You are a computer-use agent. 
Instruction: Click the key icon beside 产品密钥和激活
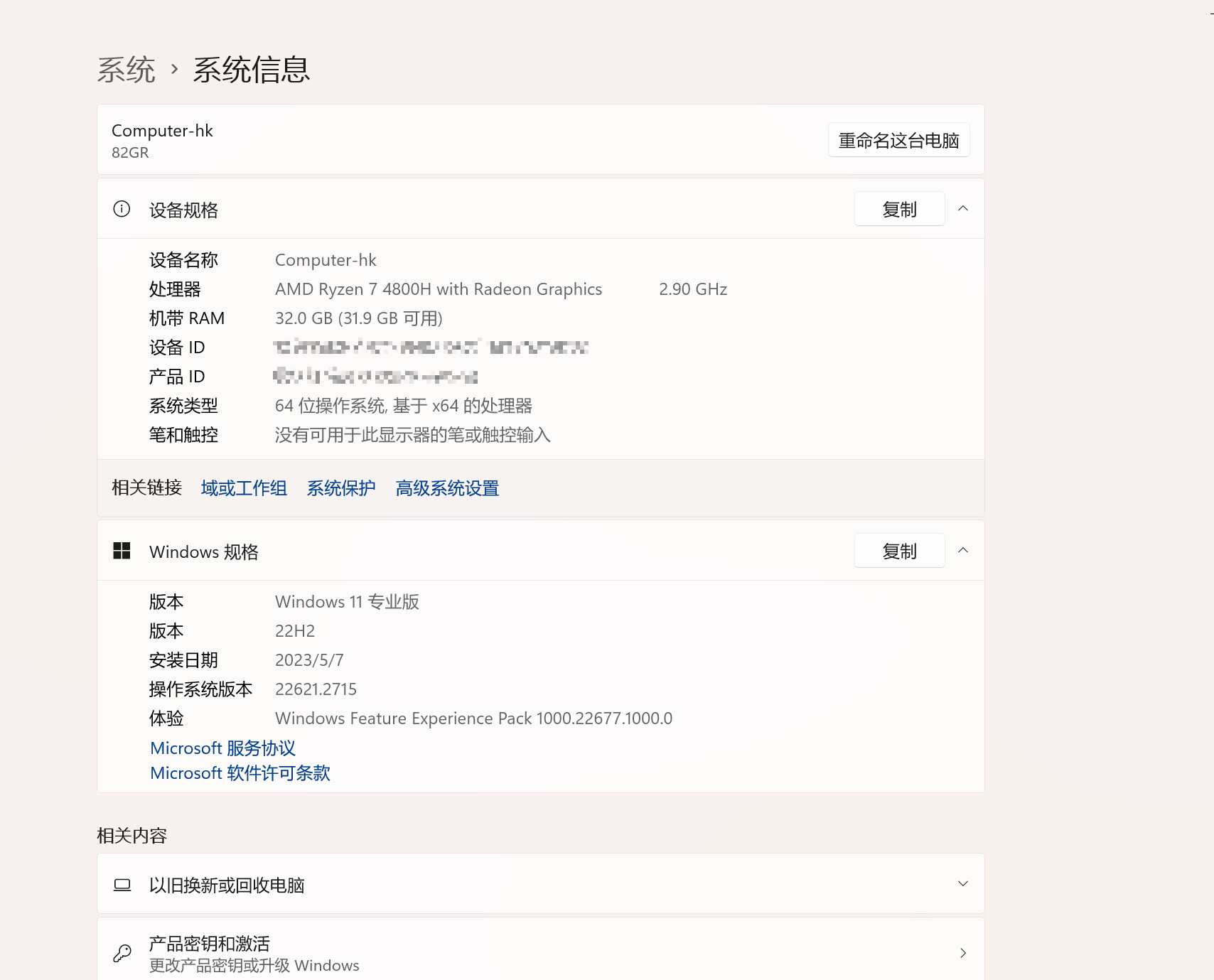tap(122, 953)
